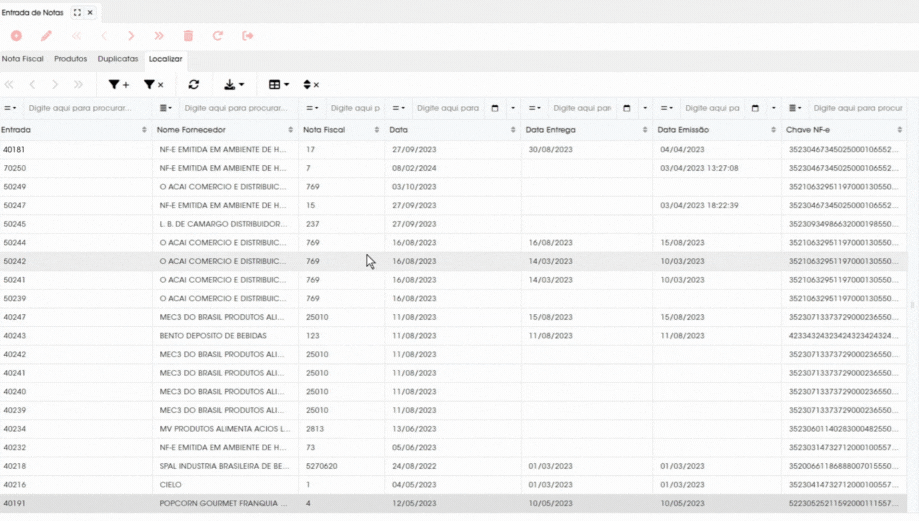
Task: Click the trash delete icon
Action: pos(188,36)
